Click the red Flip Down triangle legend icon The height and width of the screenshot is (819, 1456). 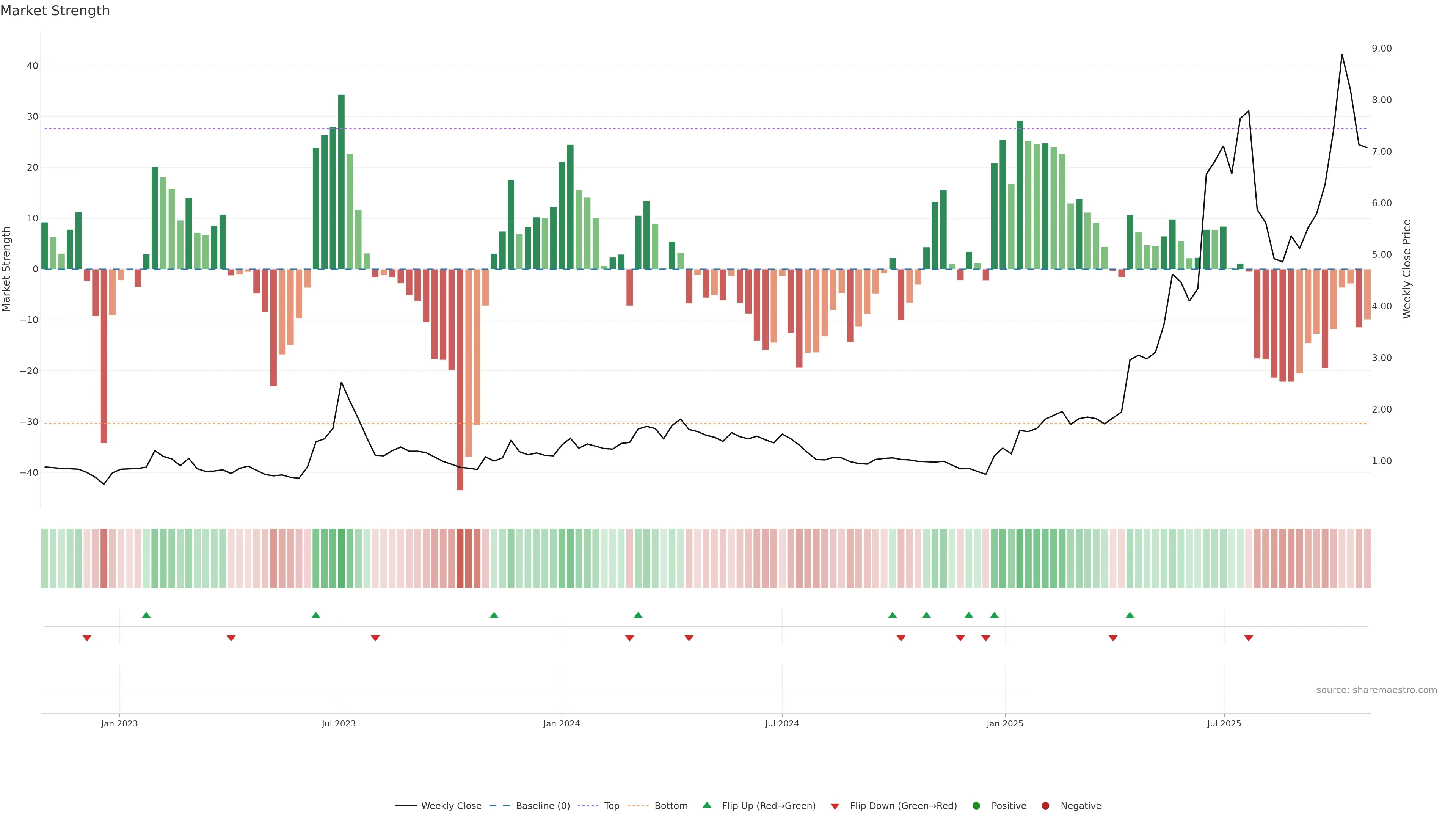[x=835, y=806]
